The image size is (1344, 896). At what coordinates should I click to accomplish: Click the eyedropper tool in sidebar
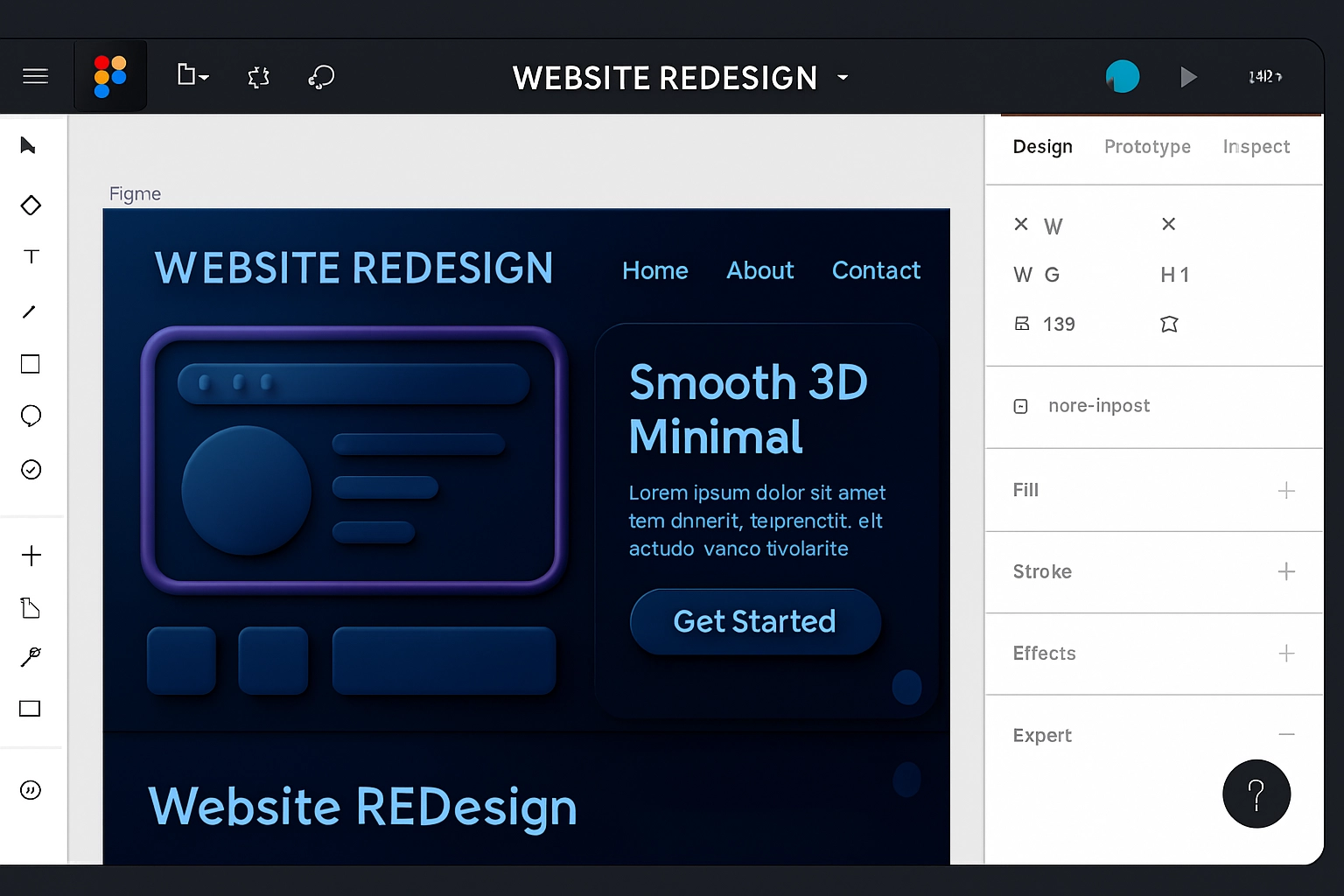(x=31, y=657)
